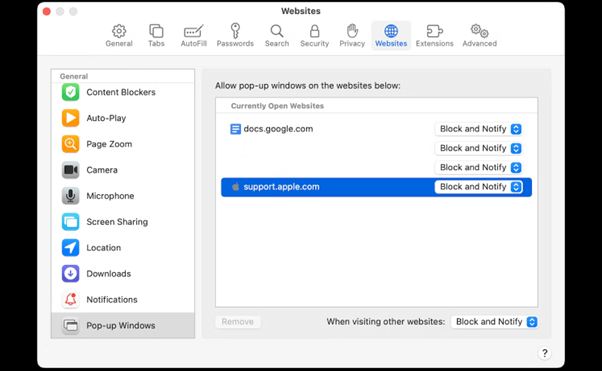Click the Pop-up Windows sidebar icon
Screen dimensions: 602x371
point(70,325)
